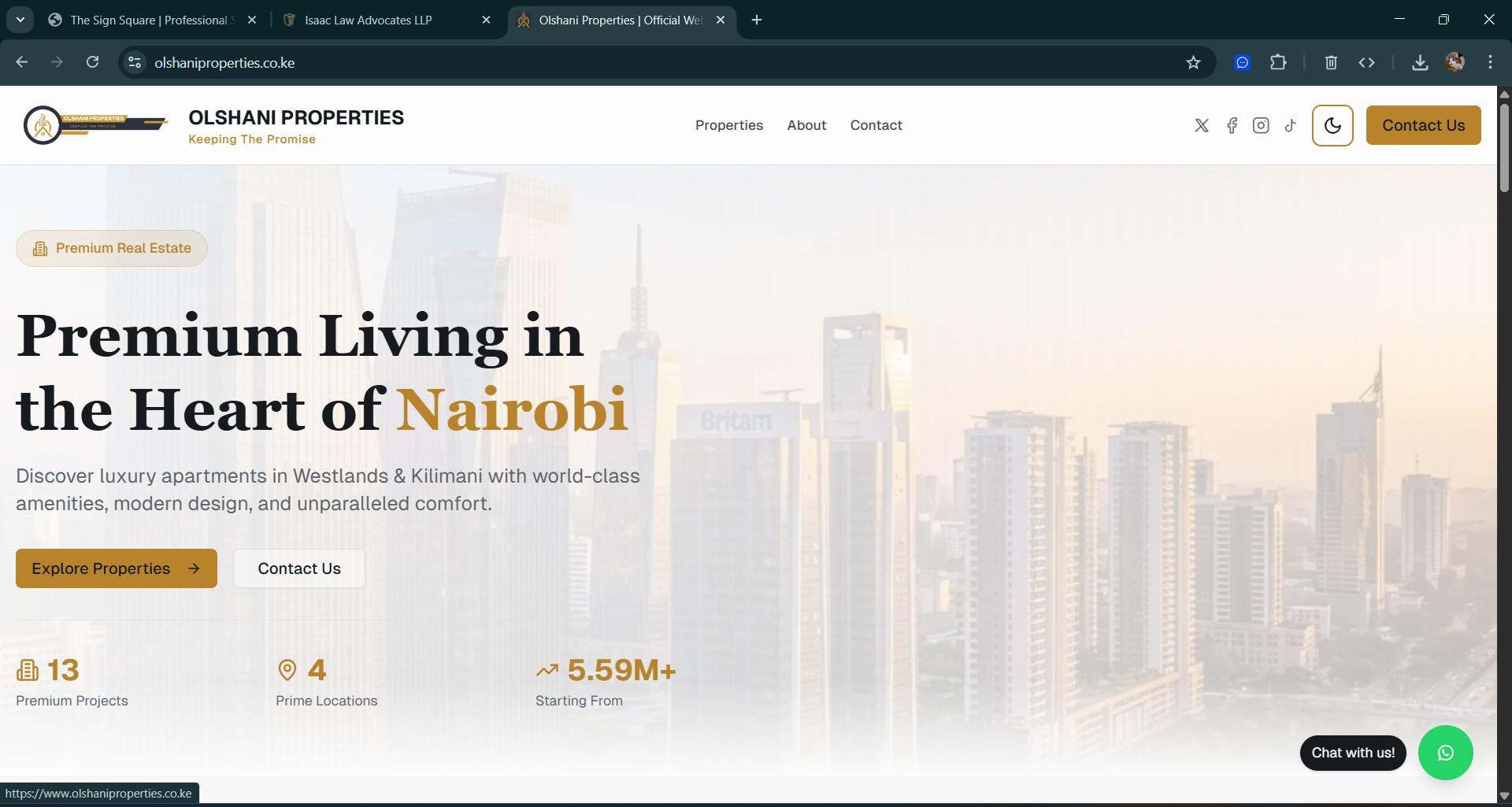
Task: Toggle dark mode with the moon button
Action: coord(1332,125)
